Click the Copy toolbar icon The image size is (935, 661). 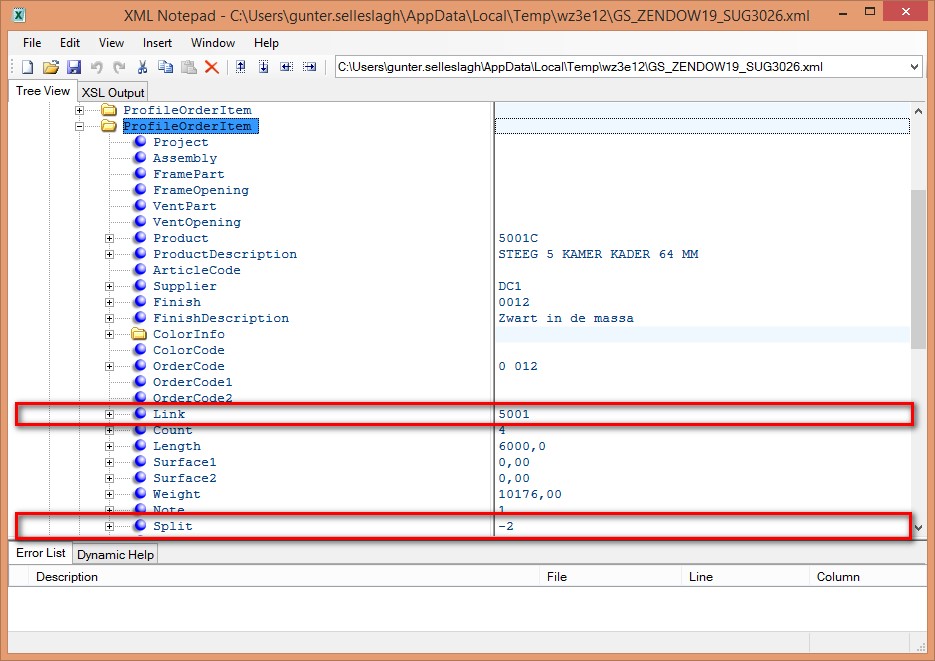click(165, 67)
